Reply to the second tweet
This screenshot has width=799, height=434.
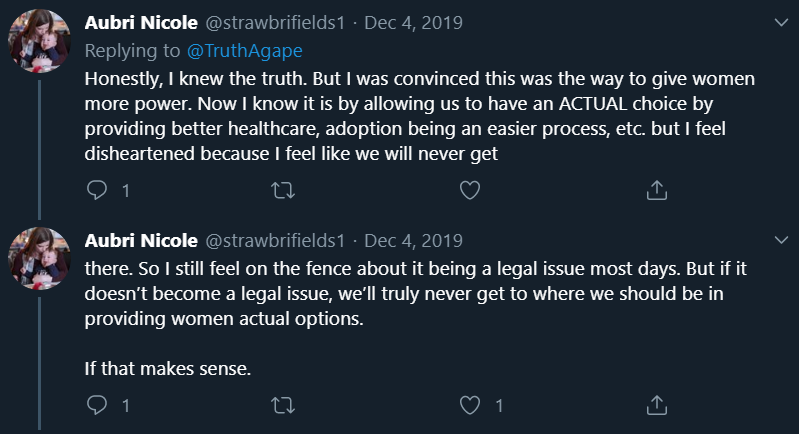[x=97, y=405]
